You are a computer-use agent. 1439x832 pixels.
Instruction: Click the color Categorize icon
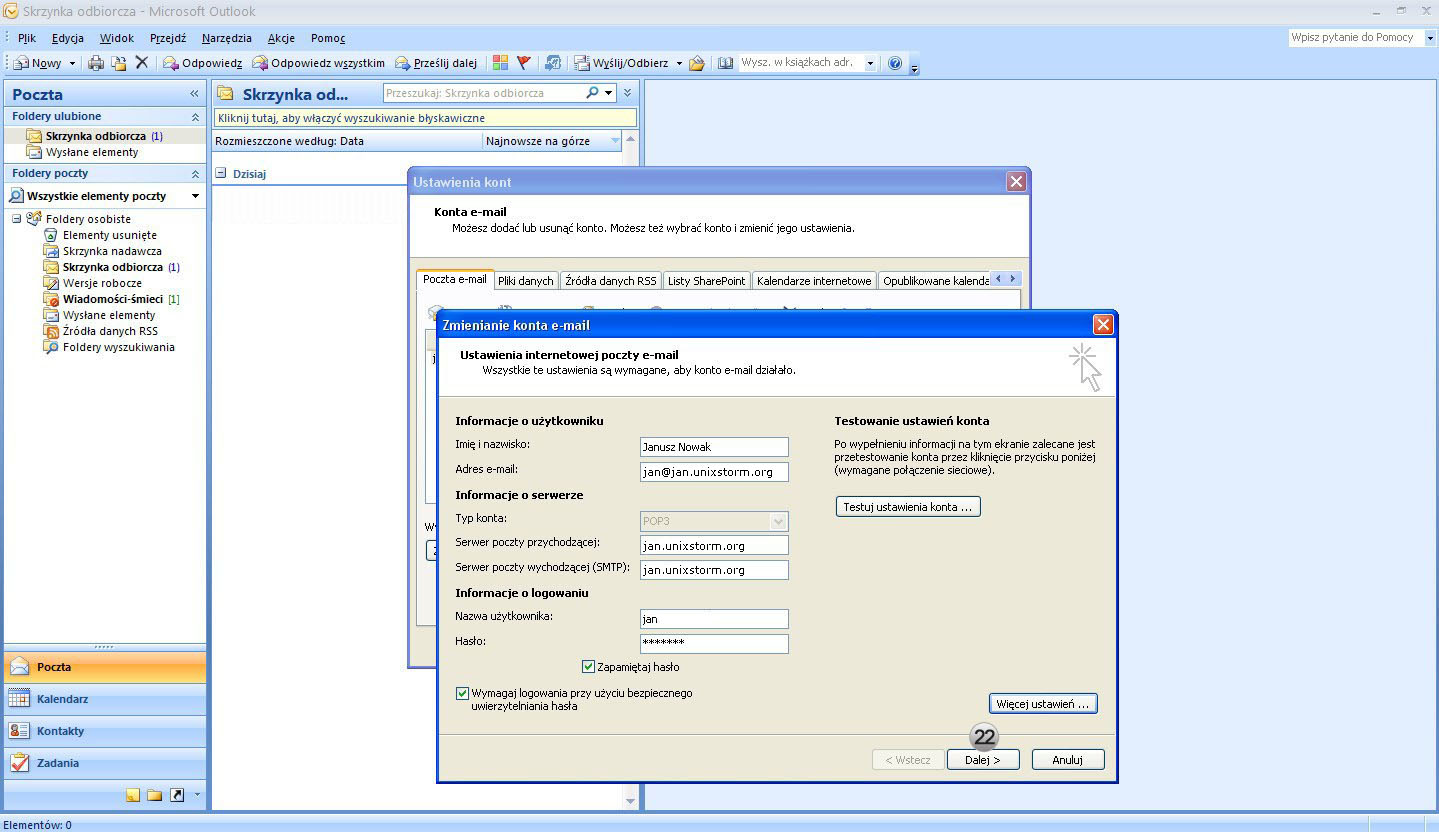pyautogui.click(x=501, y=63)
